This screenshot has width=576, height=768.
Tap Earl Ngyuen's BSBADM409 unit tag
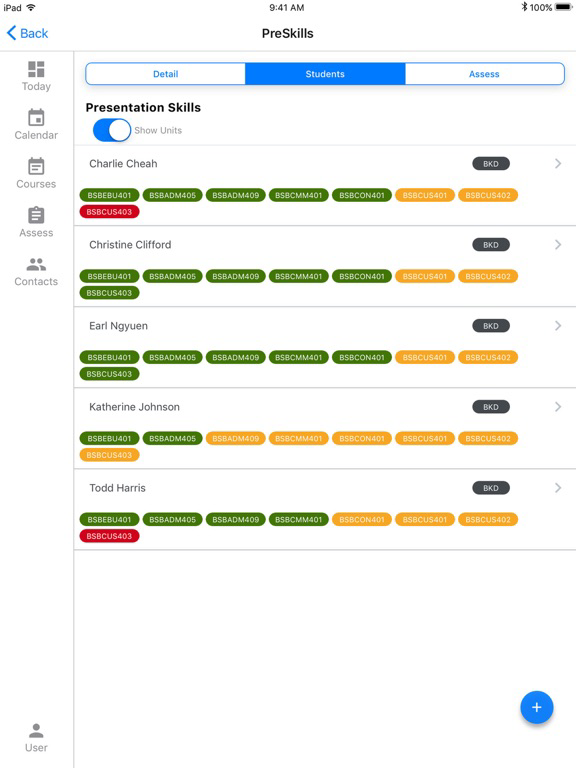tap(236, 358)
